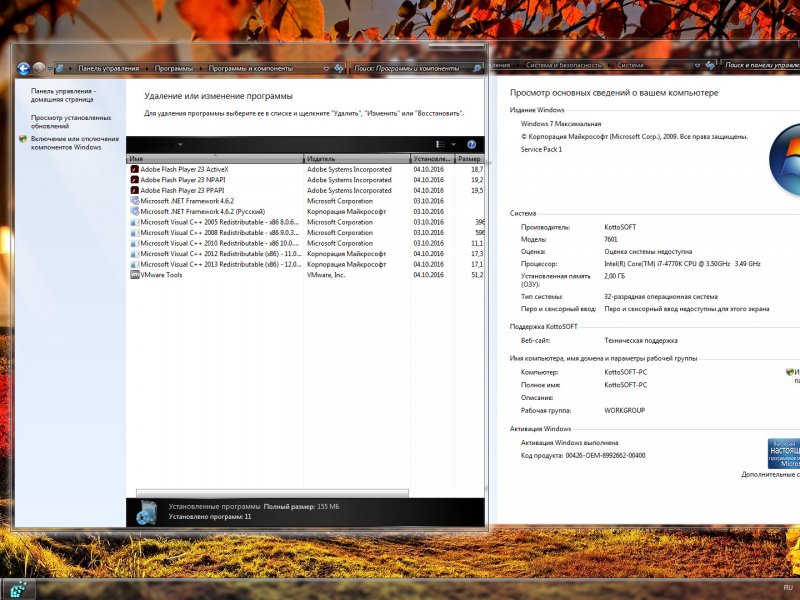Open help with the blue question mark
The height and width of the screenshot is (600, 800).
[x=471, y=145]
